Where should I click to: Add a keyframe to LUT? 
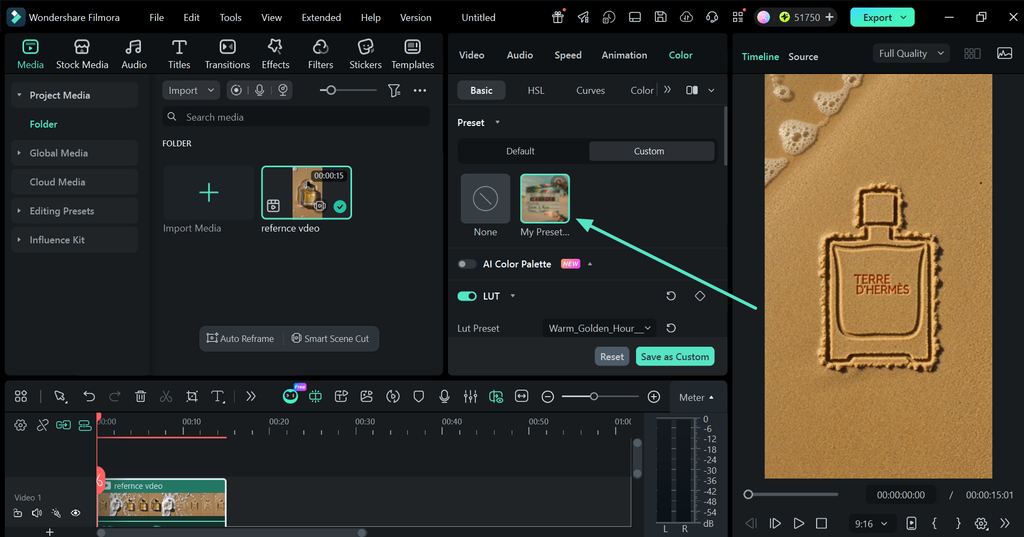700,296
